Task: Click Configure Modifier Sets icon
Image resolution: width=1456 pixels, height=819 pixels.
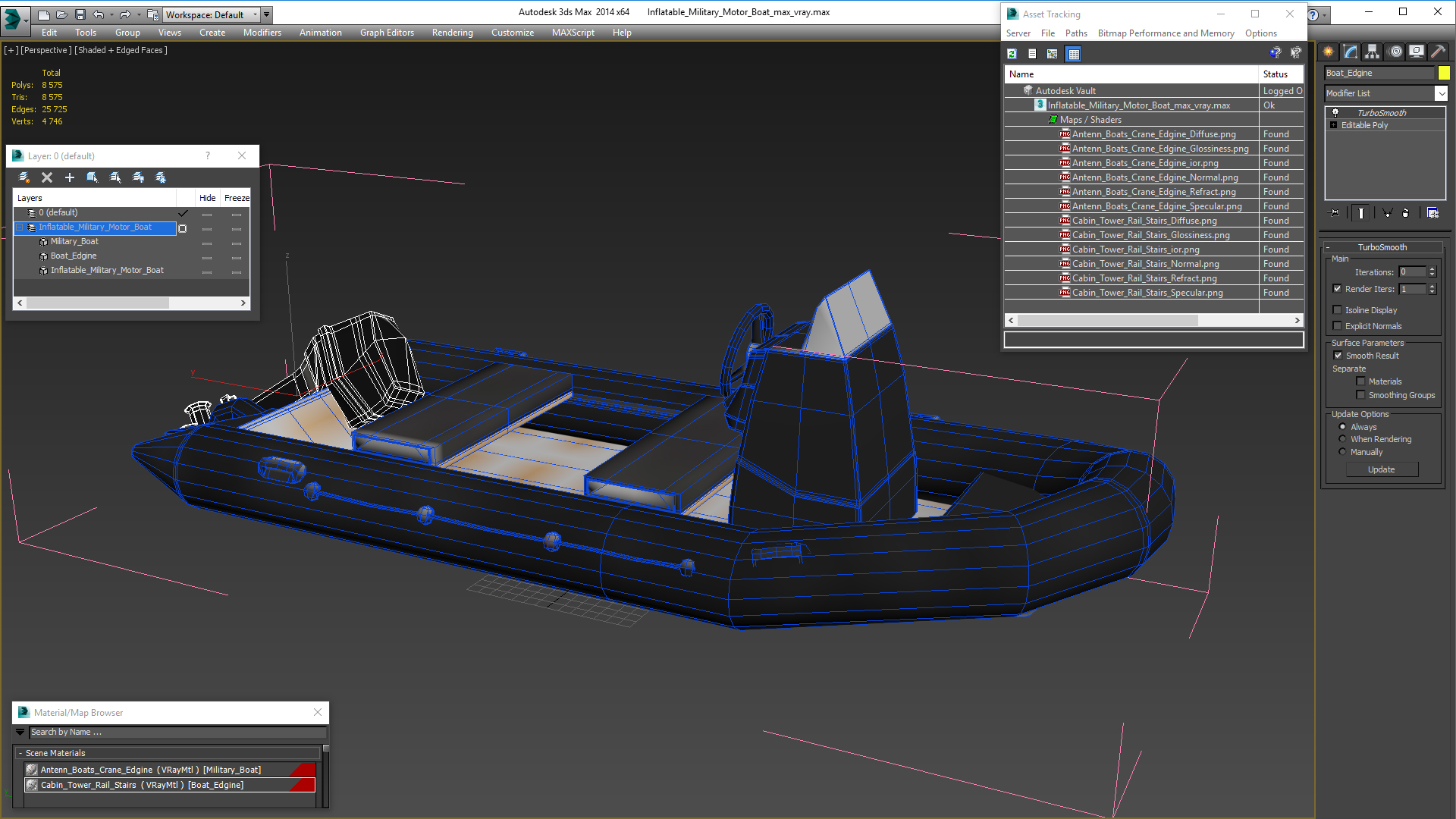Action: (1432, 213)
